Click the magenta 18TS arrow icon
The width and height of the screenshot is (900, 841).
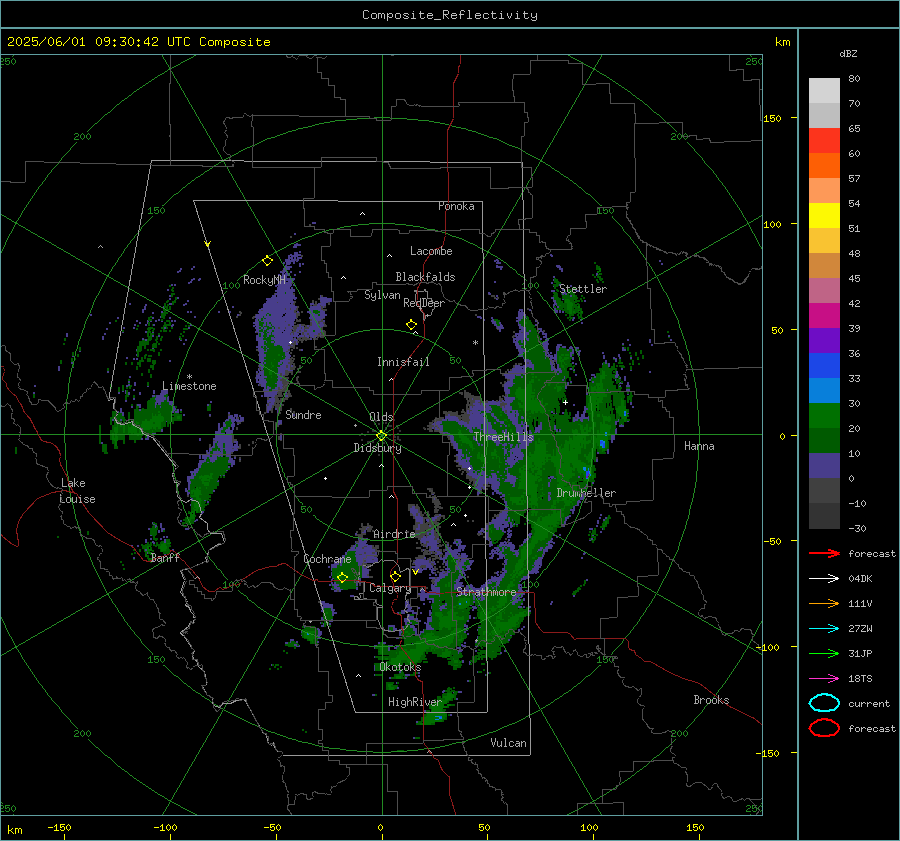(x=824, y=679)
